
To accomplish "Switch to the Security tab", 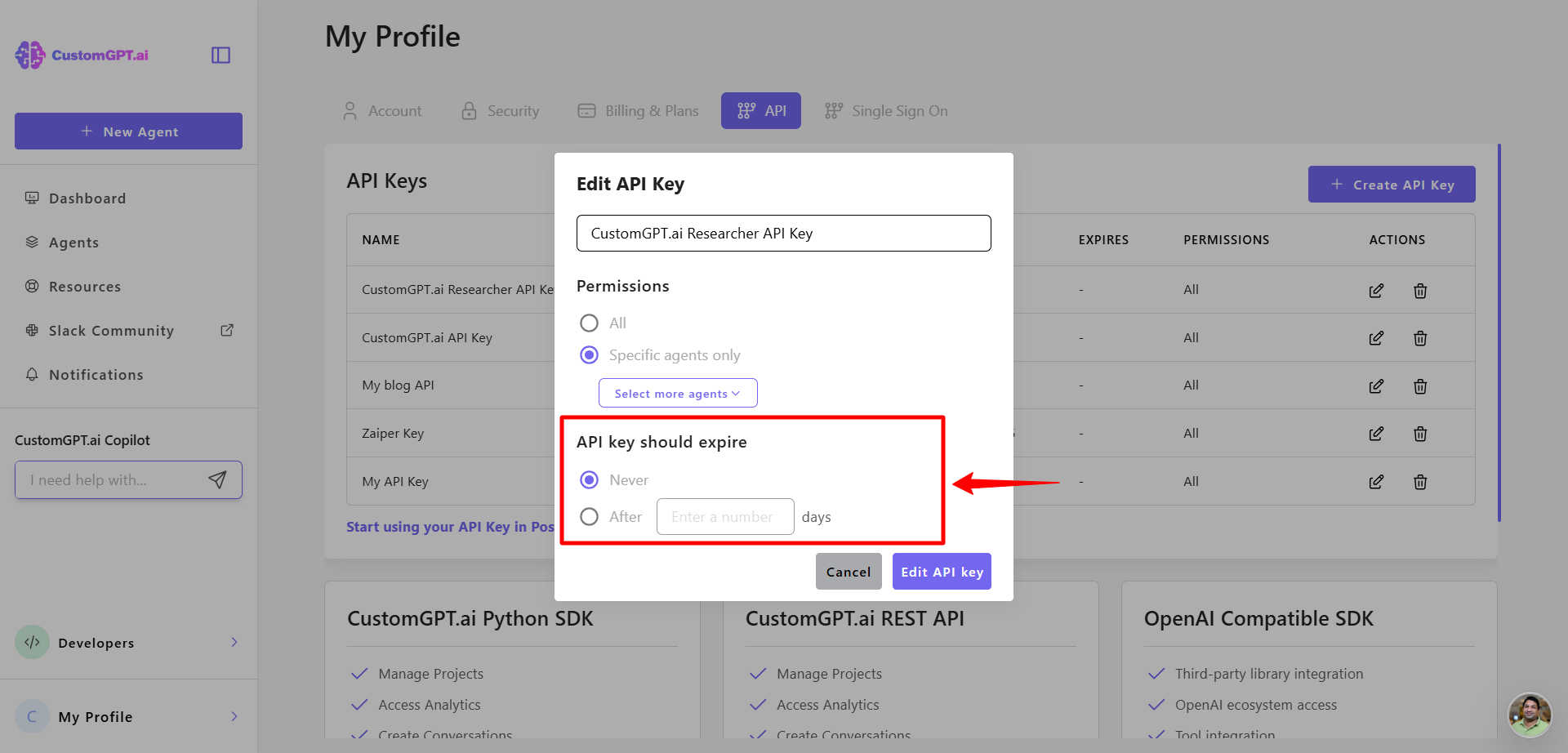I will tap(501, 111).
